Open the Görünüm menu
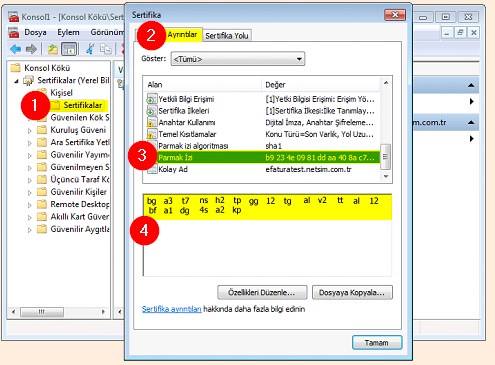Screen dimensions: 495x365 107,32
